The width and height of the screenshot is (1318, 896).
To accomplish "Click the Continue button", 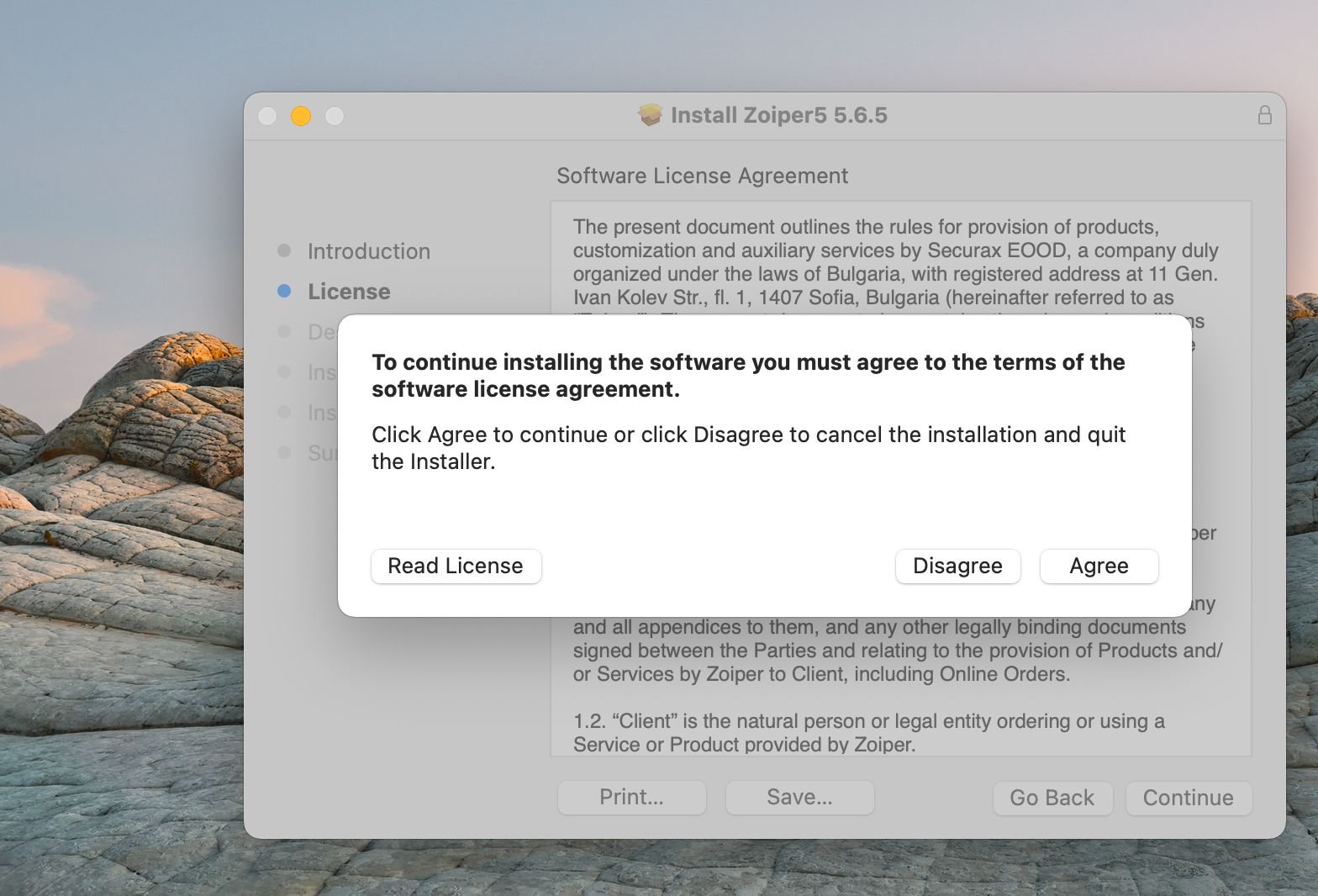I will pyautogui.click(x=1188, y=798).
